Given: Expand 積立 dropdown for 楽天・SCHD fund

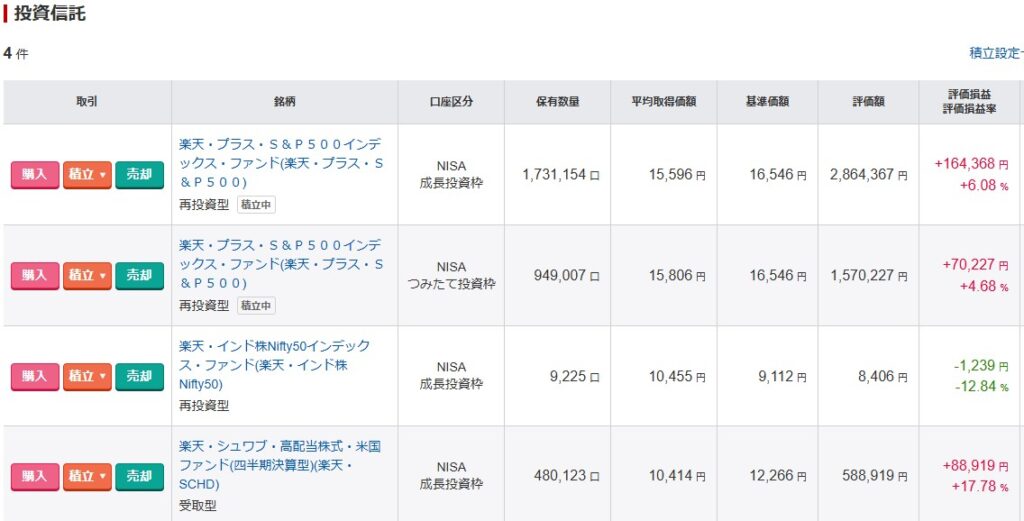Looking at the screenshot, I should (87, 477).
